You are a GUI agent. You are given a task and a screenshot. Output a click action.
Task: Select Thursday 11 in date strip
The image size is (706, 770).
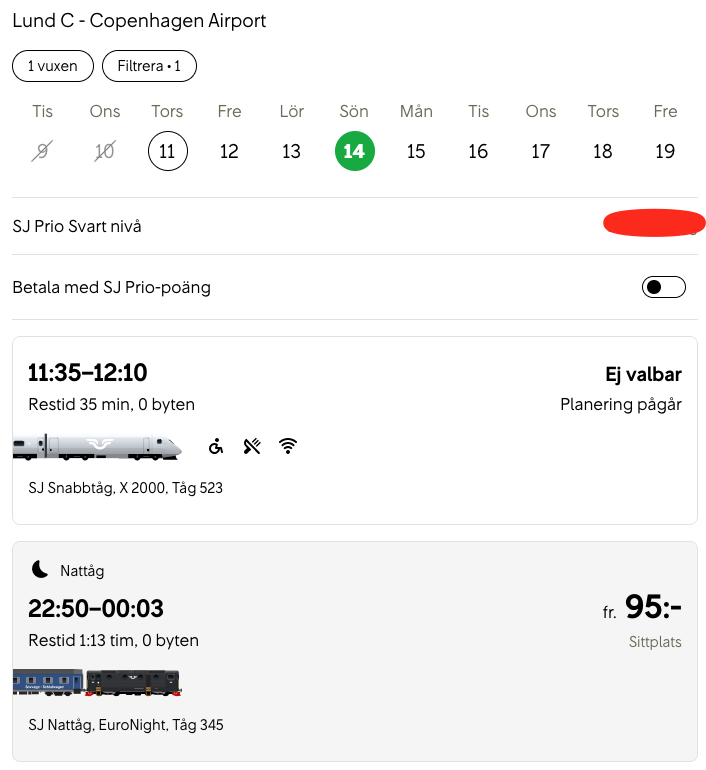167,152
